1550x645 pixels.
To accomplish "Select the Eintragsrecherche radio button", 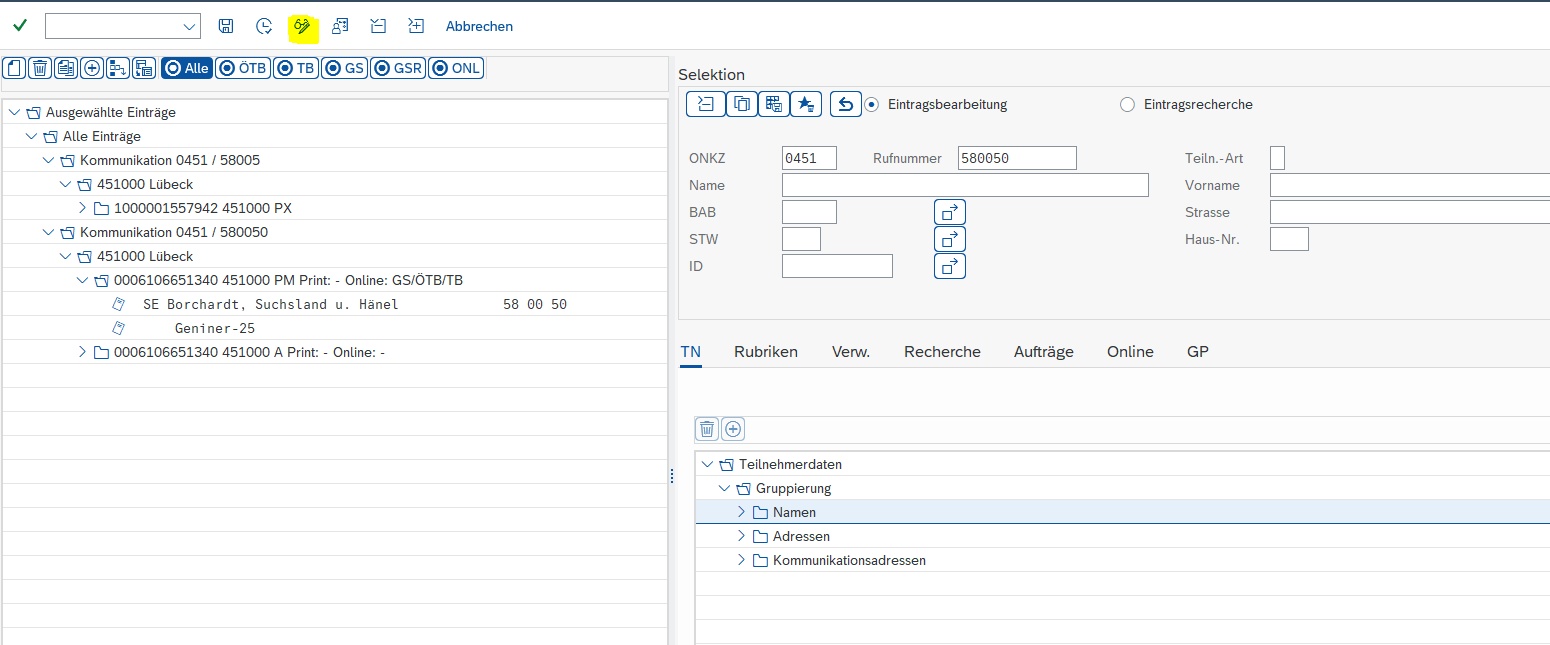I will [1127, 104].
